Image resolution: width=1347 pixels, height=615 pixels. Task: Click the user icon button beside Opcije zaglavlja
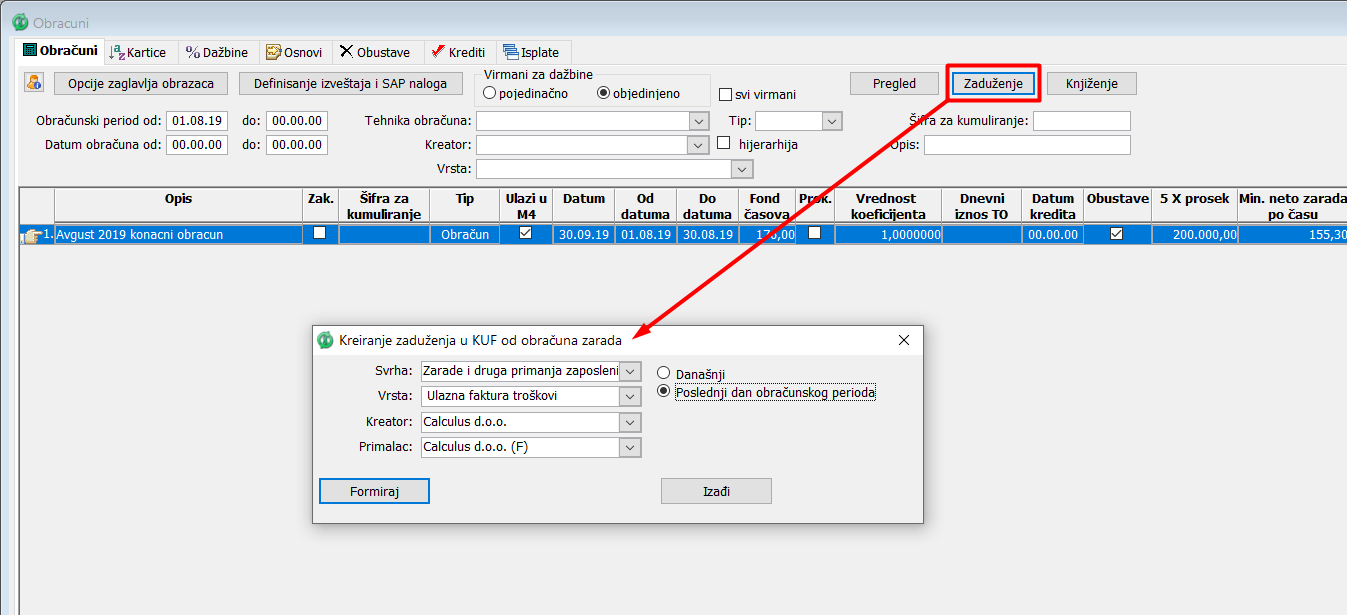(35, 83)
